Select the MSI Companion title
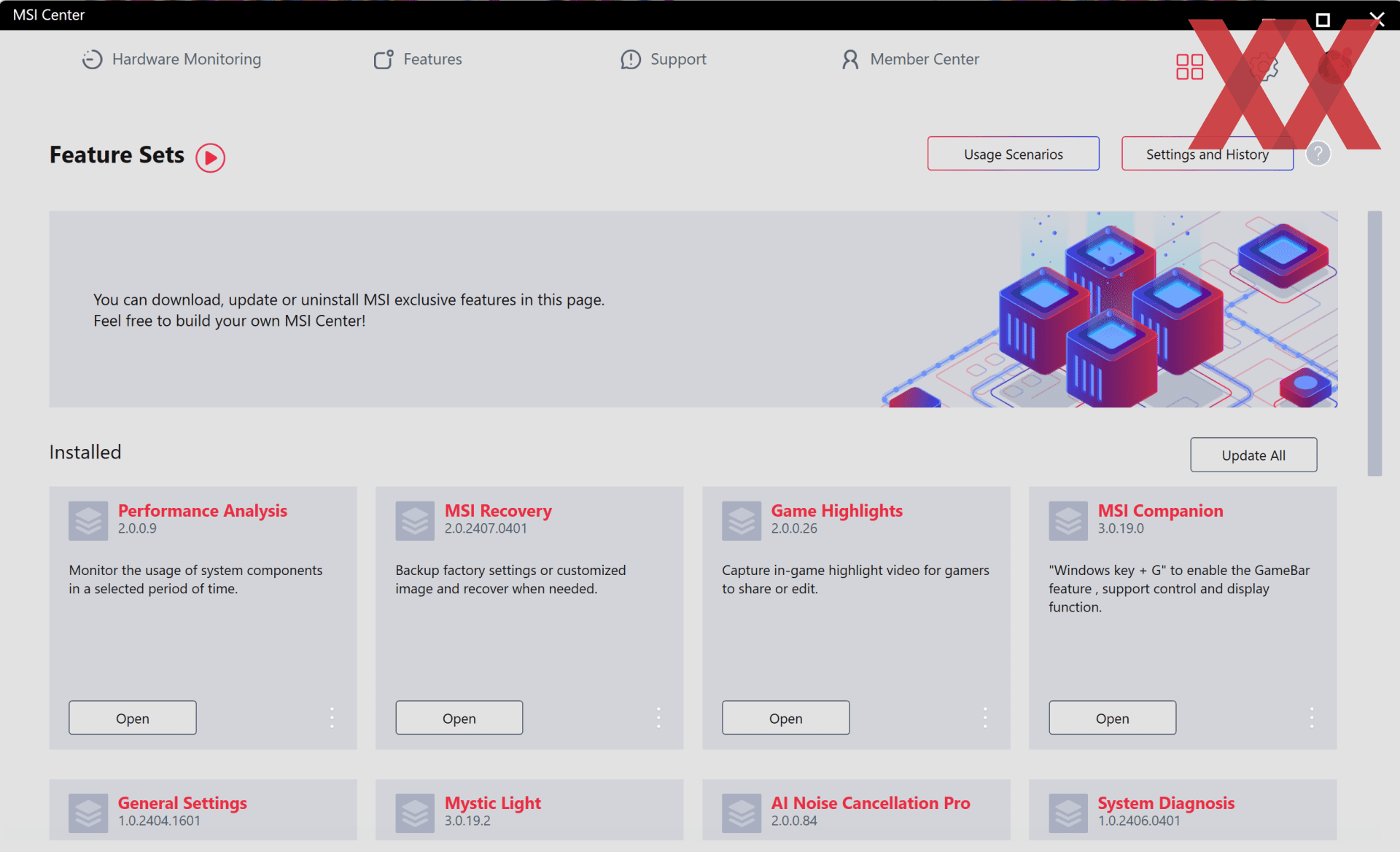The height and width of the screenshot is (852, 1400). [x=1161, y=510]
